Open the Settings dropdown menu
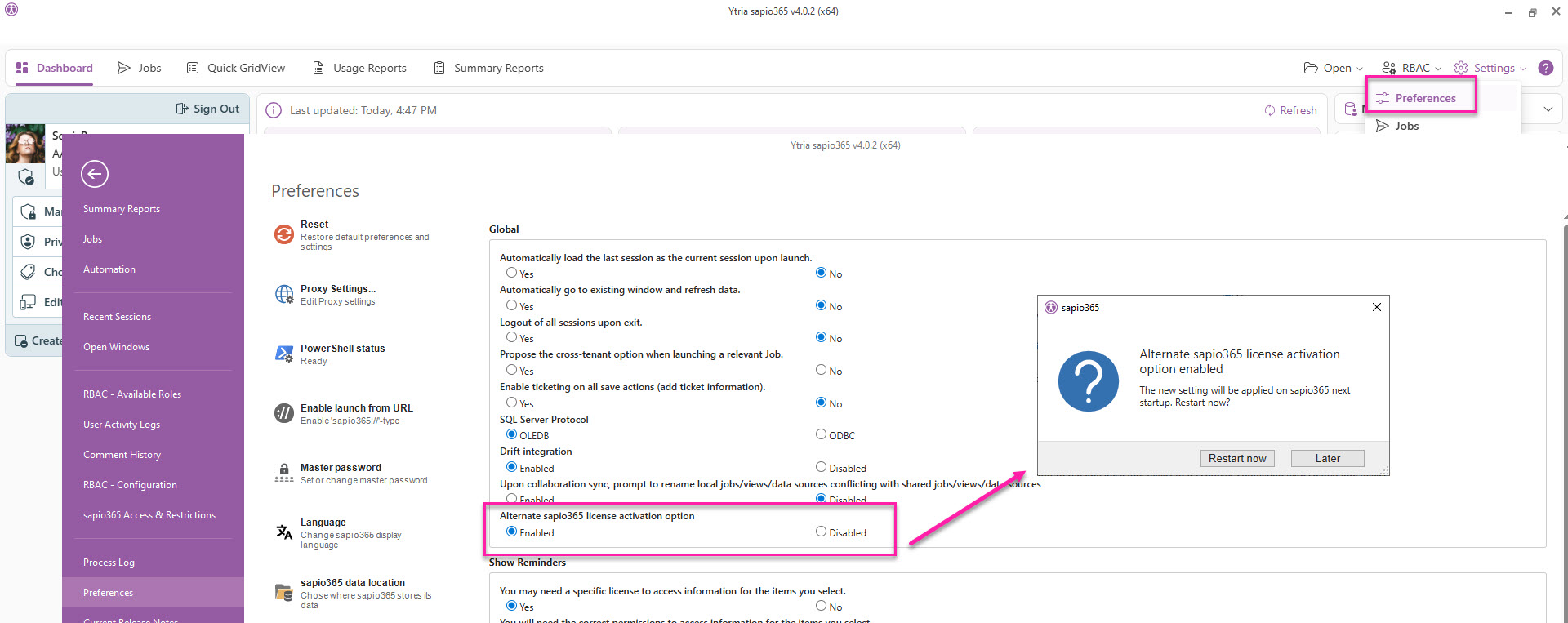This screenshot has width=1568, height=623. [x=1490, y=68]
